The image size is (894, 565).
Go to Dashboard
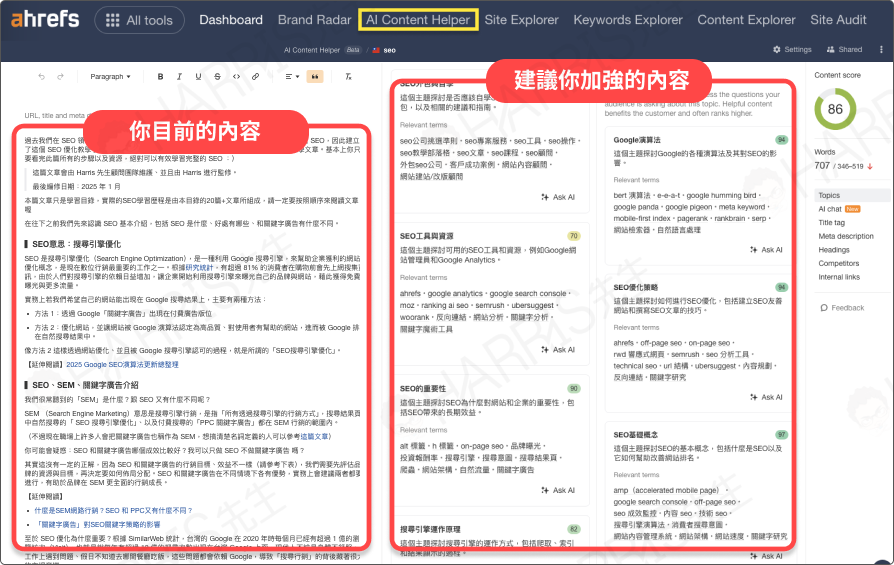pos(231,20)
